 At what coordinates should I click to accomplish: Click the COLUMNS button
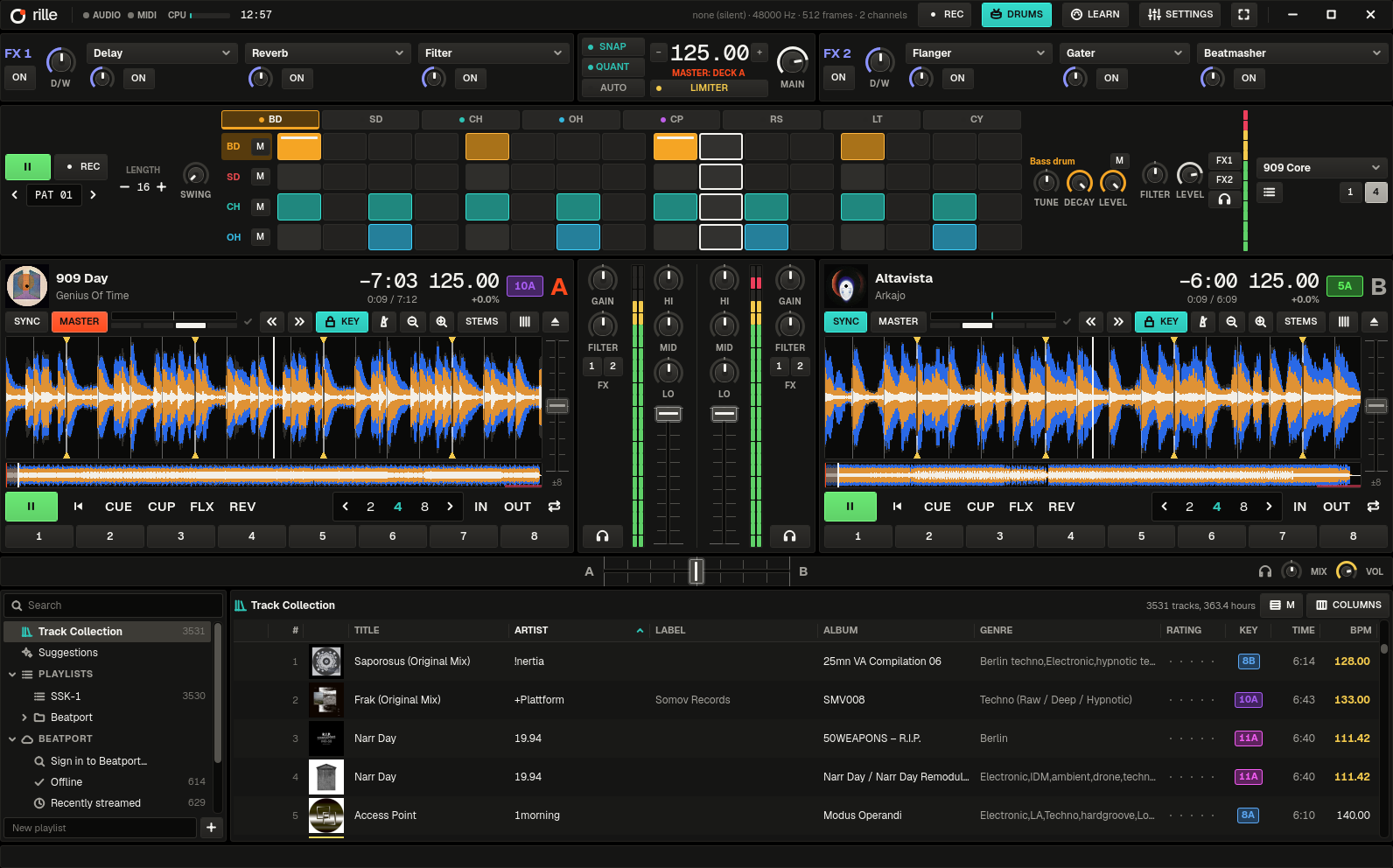click(x=1348, y=605)
